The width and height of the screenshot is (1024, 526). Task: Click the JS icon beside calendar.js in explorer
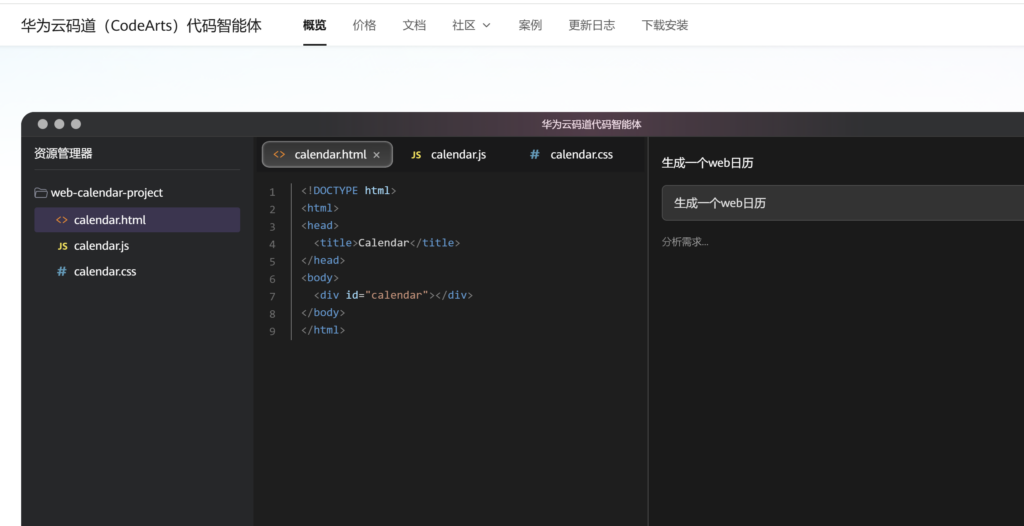pyautogui.click(x=62, y=246)
